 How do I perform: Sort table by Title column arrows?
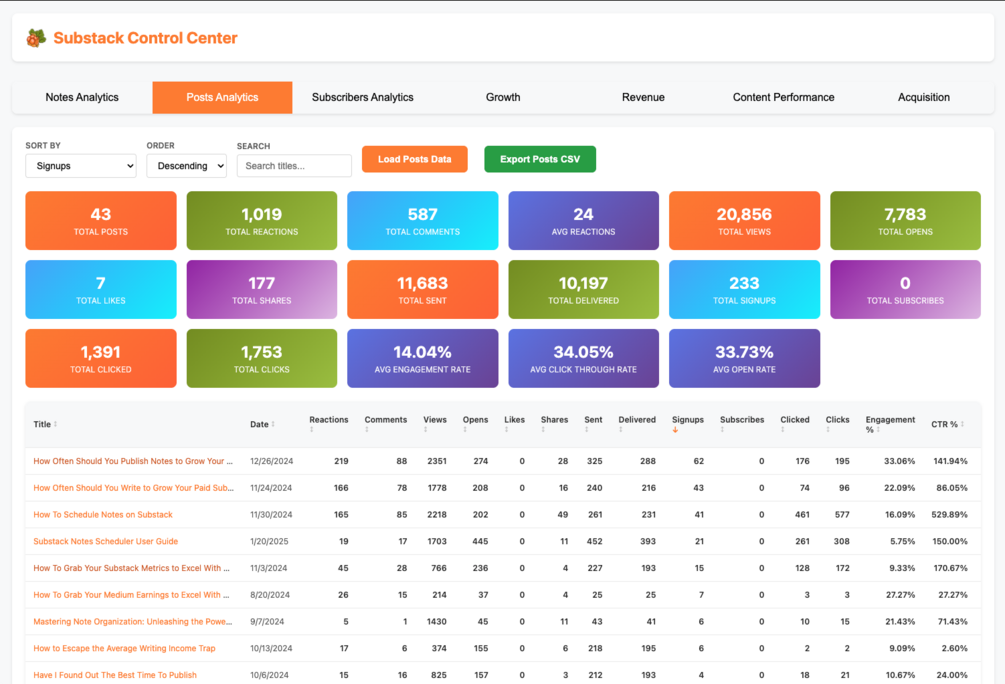click(x=55, y=424)
